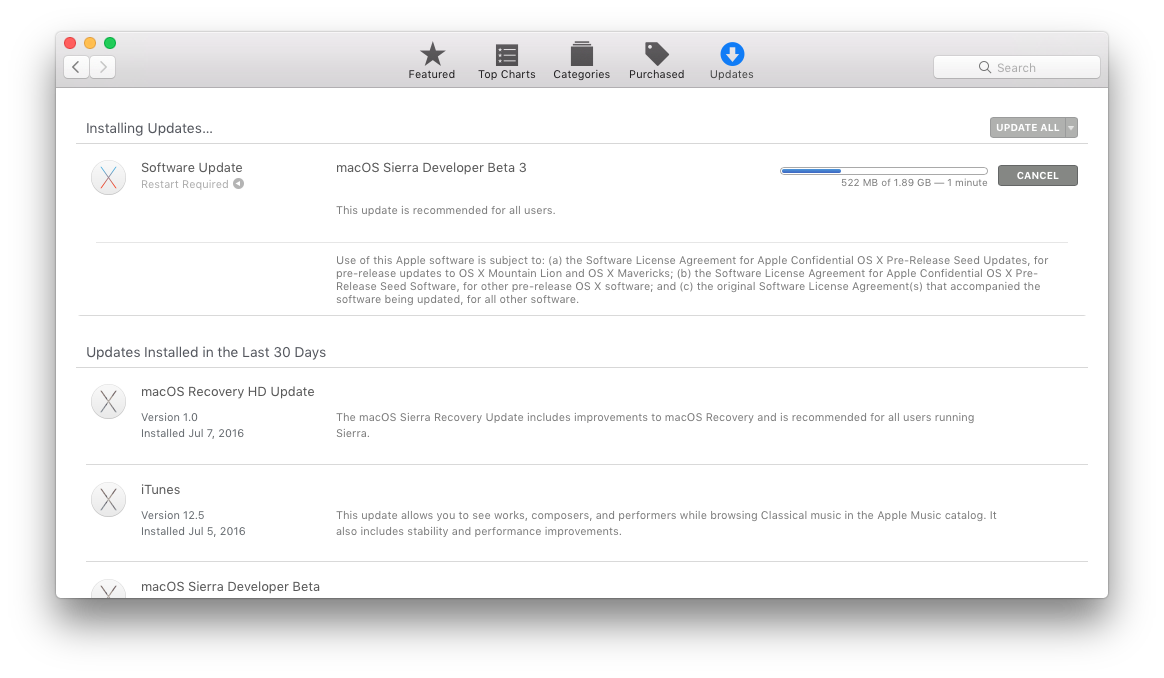Open the Categories tab

pyautogui.click(x=581, y=61)
